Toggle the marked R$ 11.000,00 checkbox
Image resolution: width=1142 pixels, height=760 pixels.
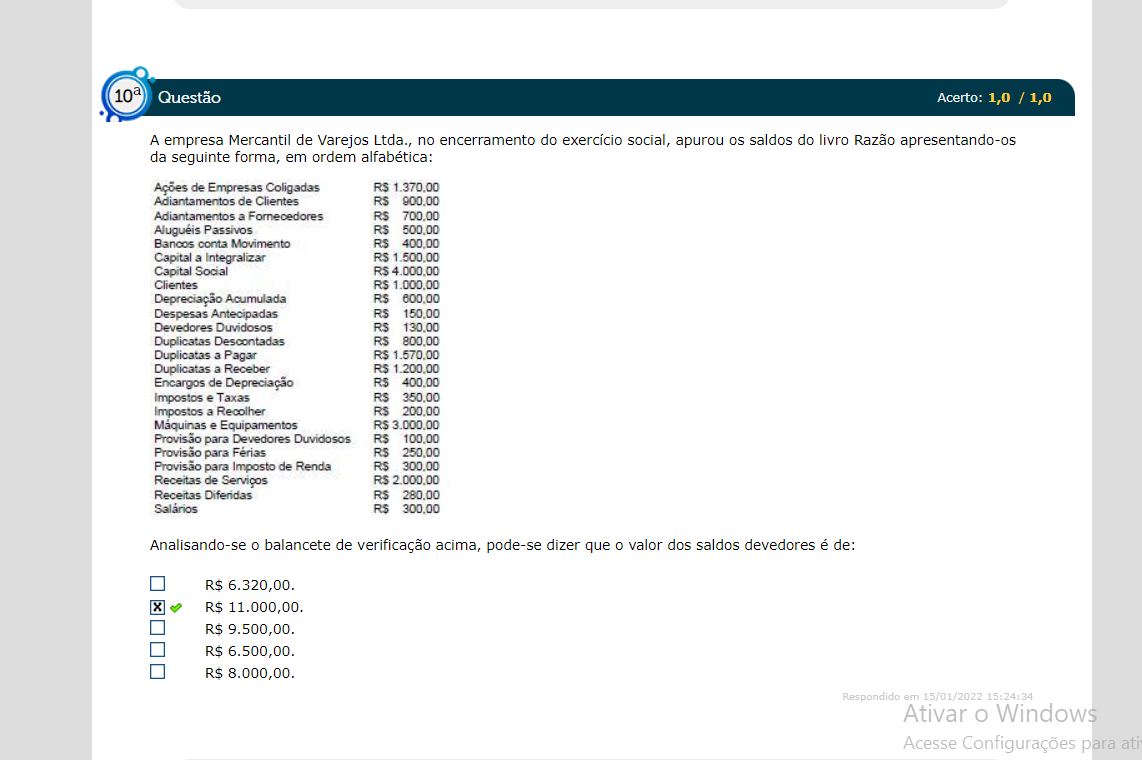pos(157,606)
